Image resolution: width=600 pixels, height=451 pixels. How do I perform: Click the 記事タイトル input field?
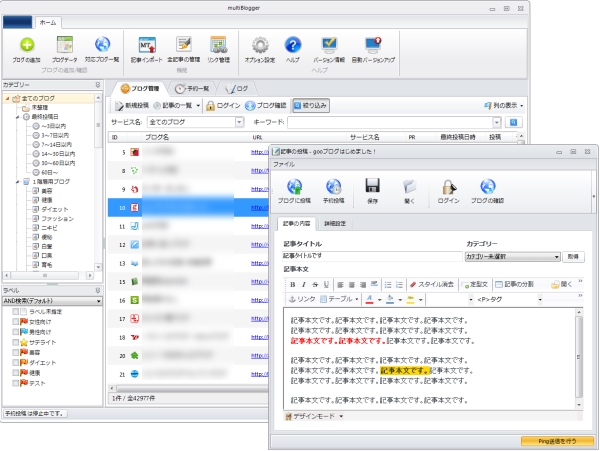coord(372,256)
